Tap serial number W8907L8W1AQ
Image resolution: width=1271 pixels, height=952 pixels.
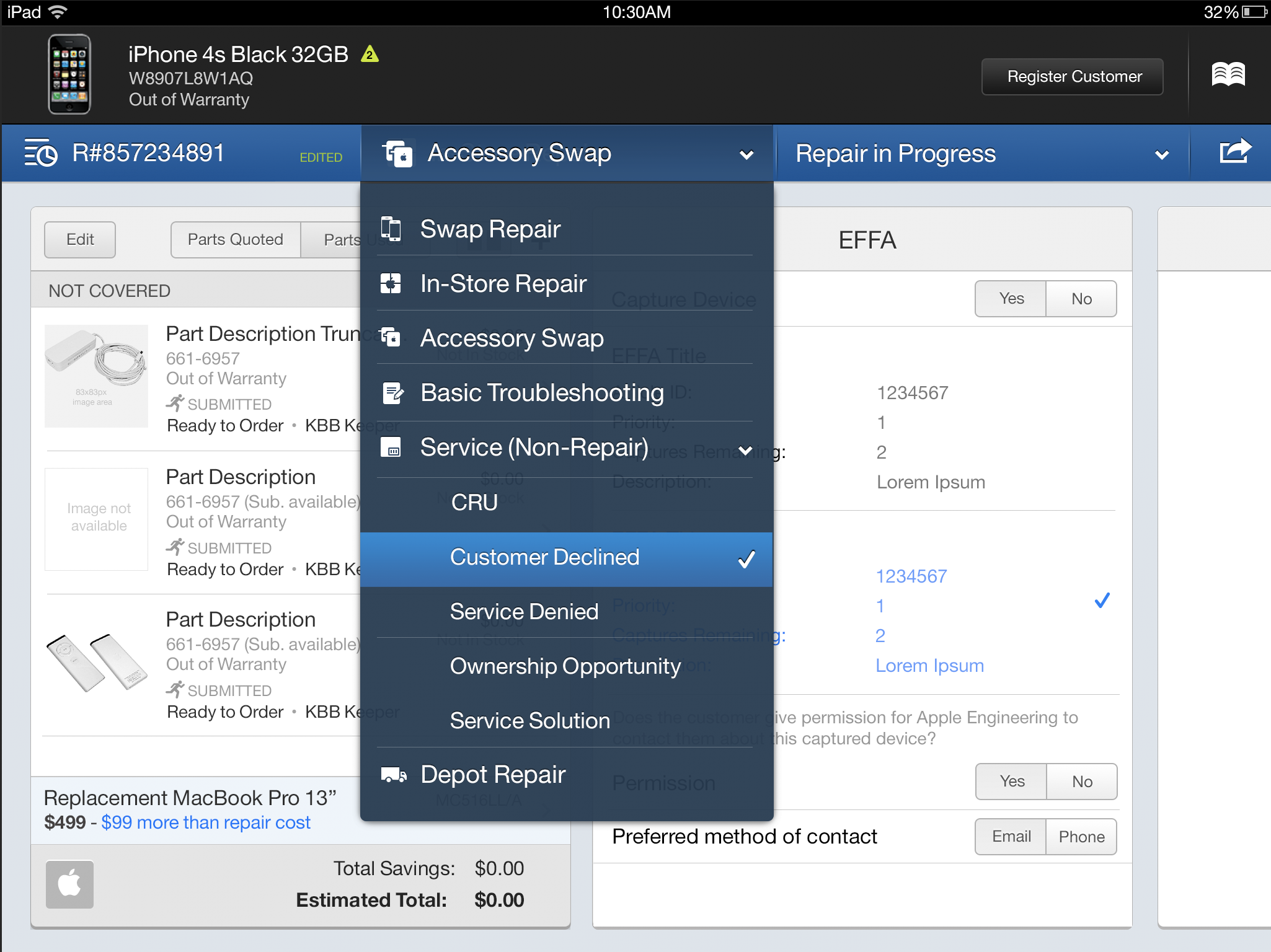coord(191,79)
